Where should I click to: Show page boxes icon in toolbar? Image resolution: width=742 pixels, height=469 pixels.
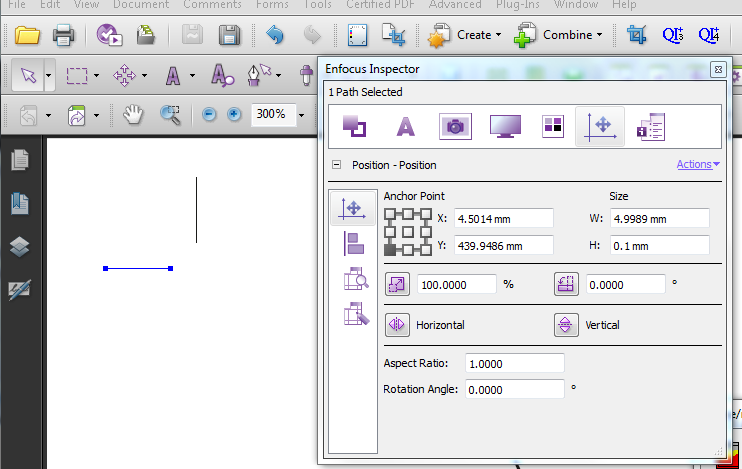coord(357,35)
